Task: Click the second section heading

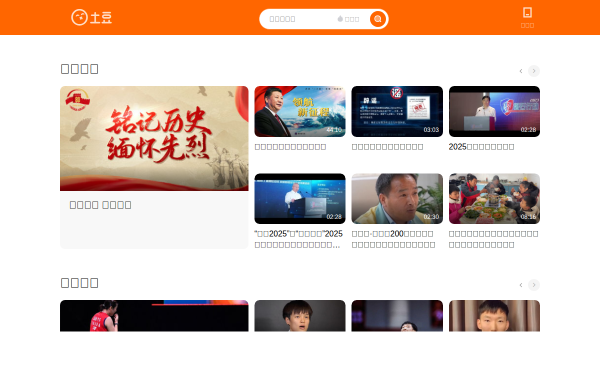Action: pos(80,283)
